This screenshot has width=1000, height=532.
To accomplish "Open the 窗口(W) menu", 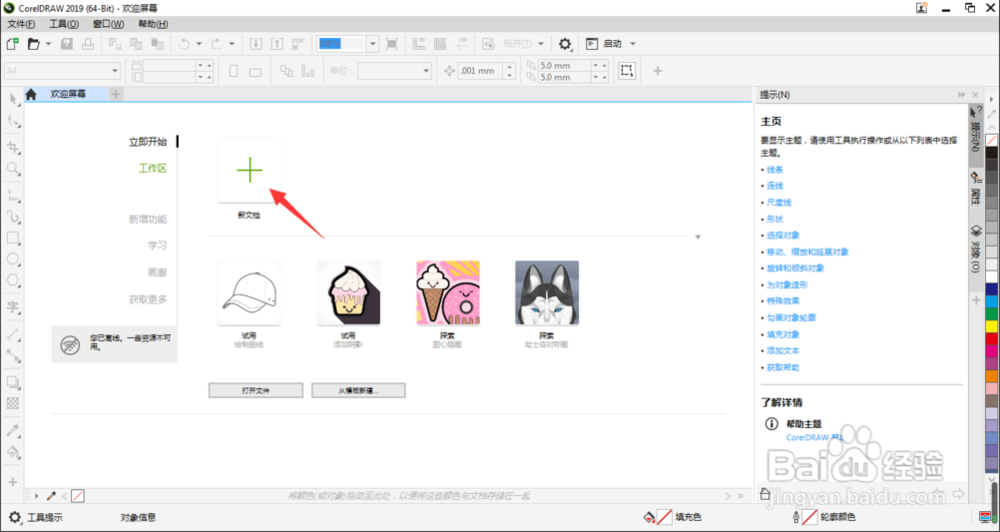I will [108, 24].
